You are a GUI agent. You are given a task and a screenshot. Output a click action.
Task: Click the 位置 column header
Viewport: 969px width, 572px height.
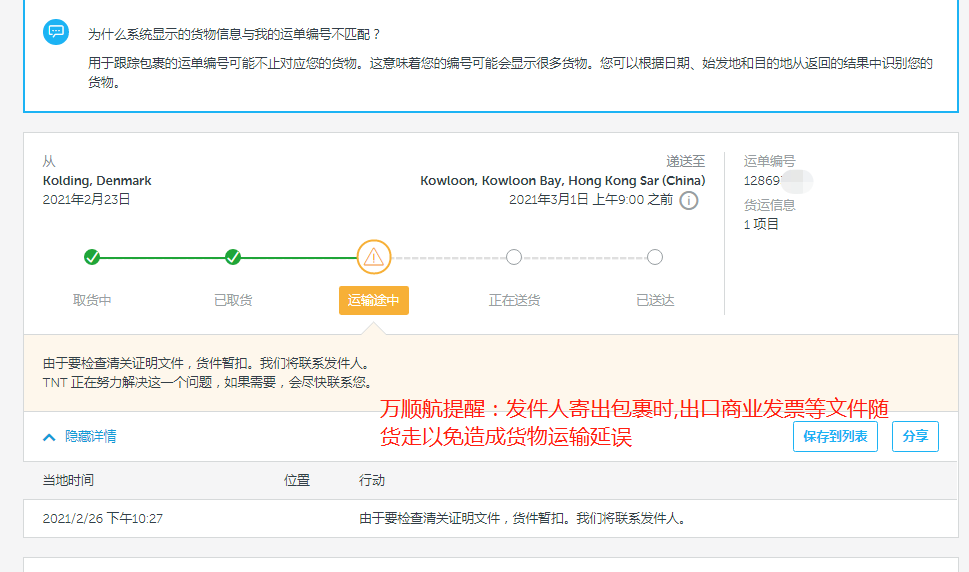tap(297, 481)
